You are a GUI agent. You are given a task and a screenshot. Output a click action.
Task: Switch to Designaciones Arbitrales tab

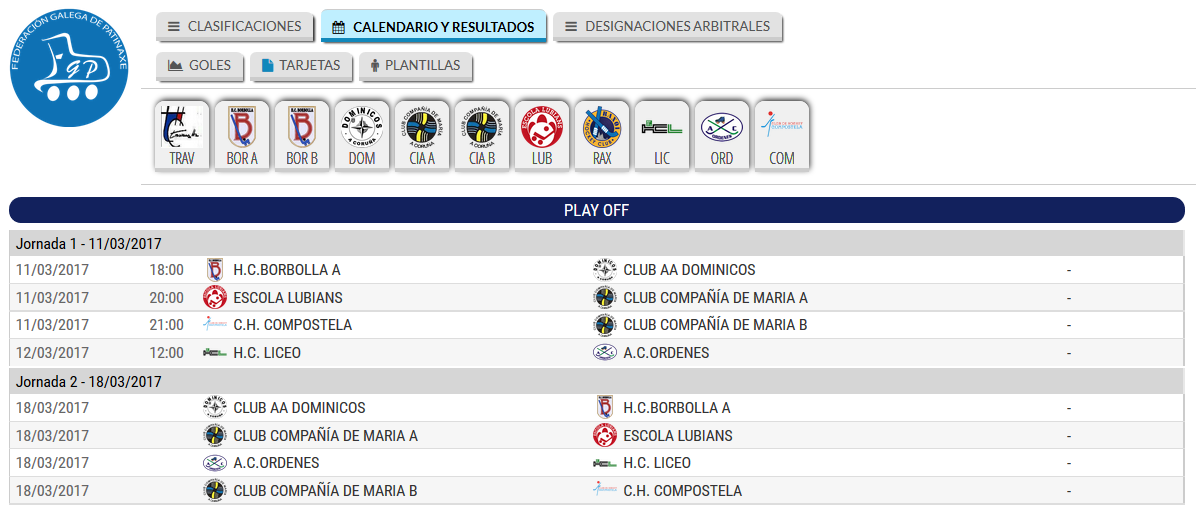(x=667, y=27)
